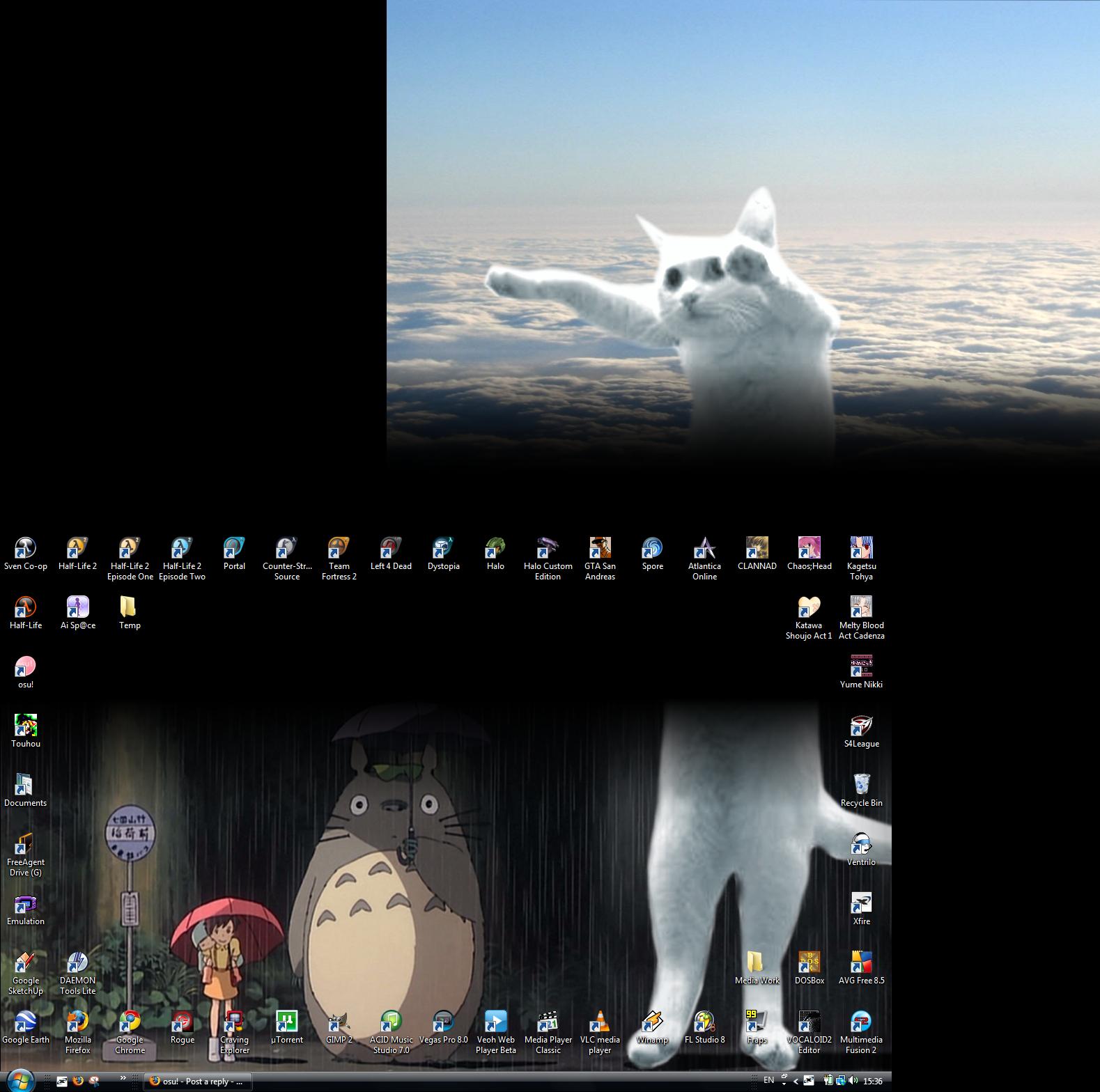
Task: Select the Melty Blood Act Cadenza shortcut
Action: pos(862,618)
